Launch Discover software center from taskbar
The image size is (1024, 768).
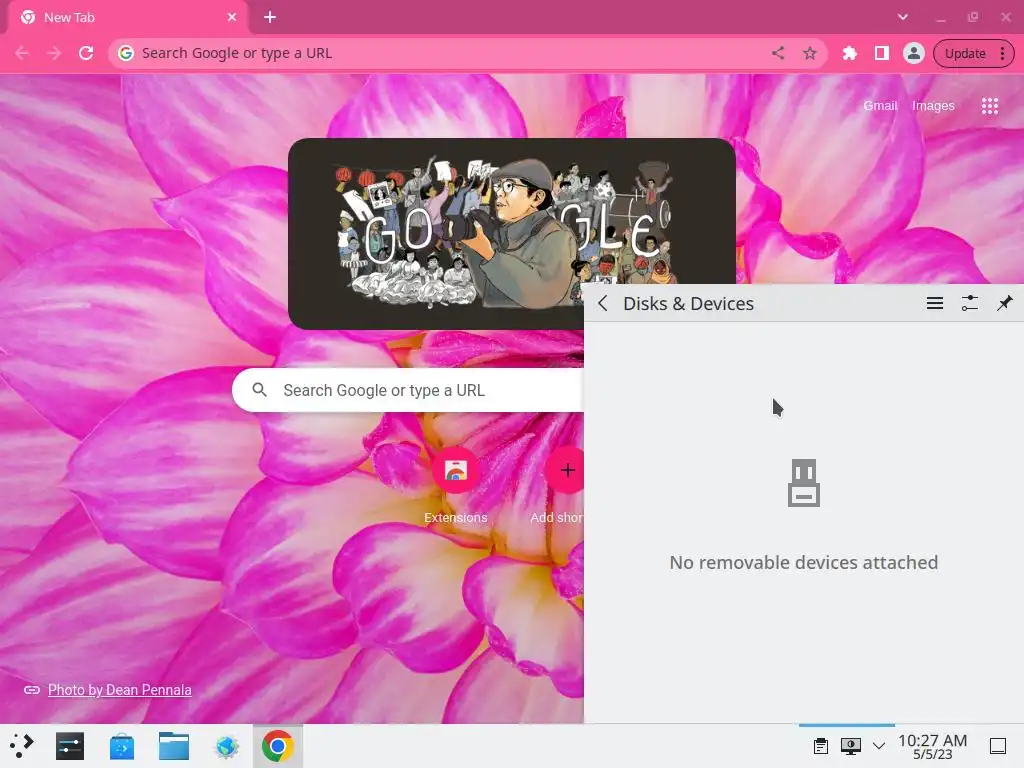point(122,746)
